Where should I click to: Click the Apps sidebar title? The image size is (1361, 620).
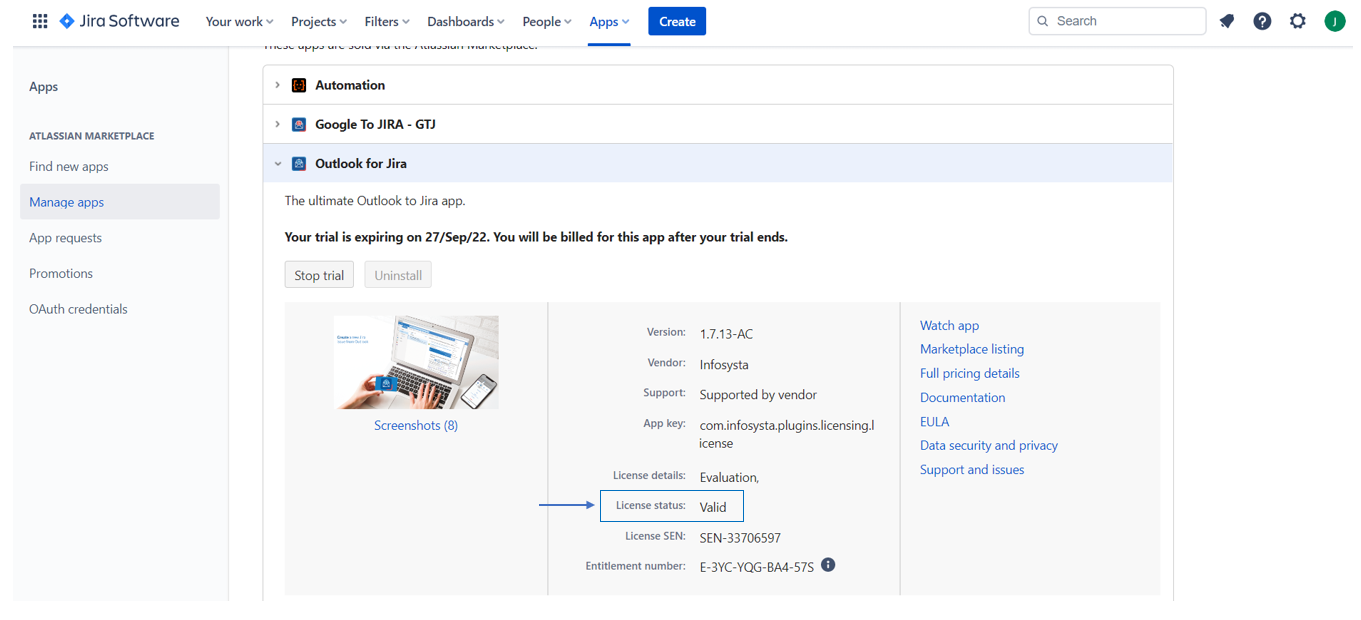coord(44,87)
